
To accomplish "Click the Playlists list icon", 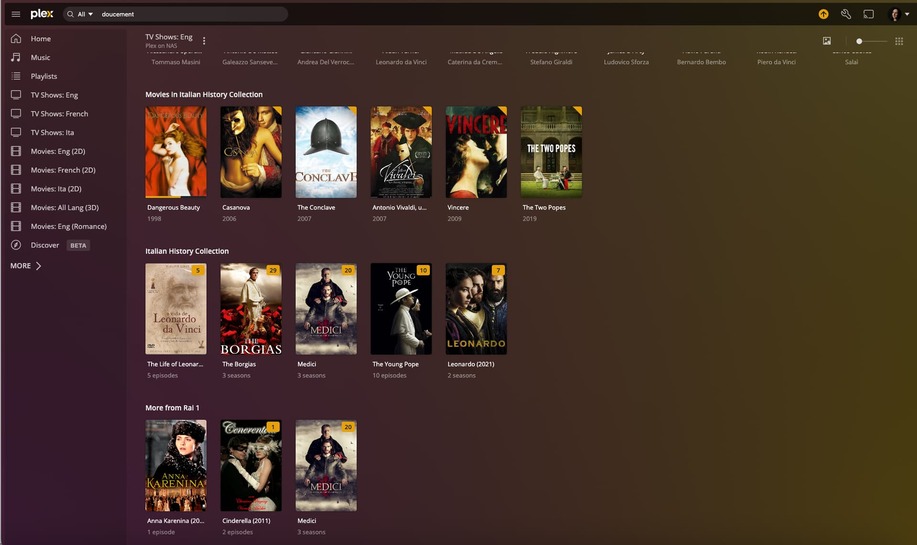I will coord(16,76).
